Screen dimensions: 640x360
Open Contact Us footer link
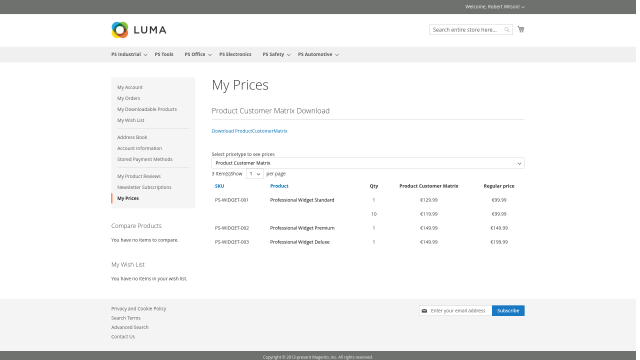pyautogui.click(x=123, y=337)
